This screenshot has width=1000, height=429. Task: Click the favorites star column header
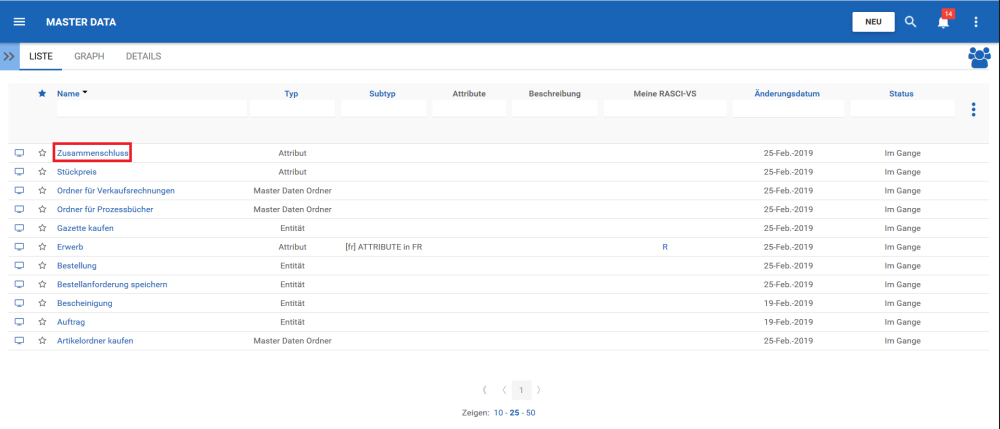(x=42, y=93)
